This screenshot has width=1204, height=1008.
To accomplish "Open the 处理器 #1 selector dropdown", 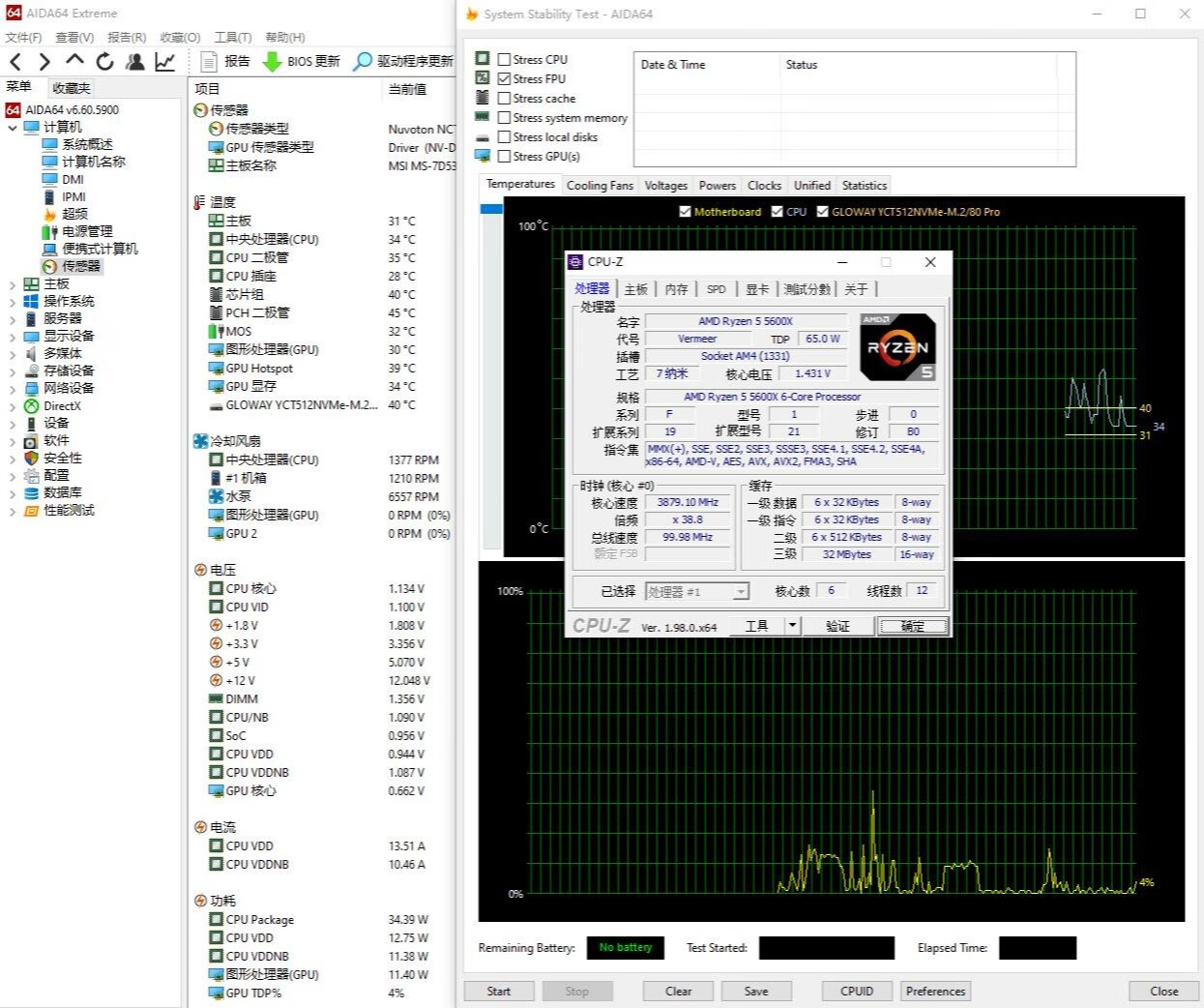I will coord(741,591).
